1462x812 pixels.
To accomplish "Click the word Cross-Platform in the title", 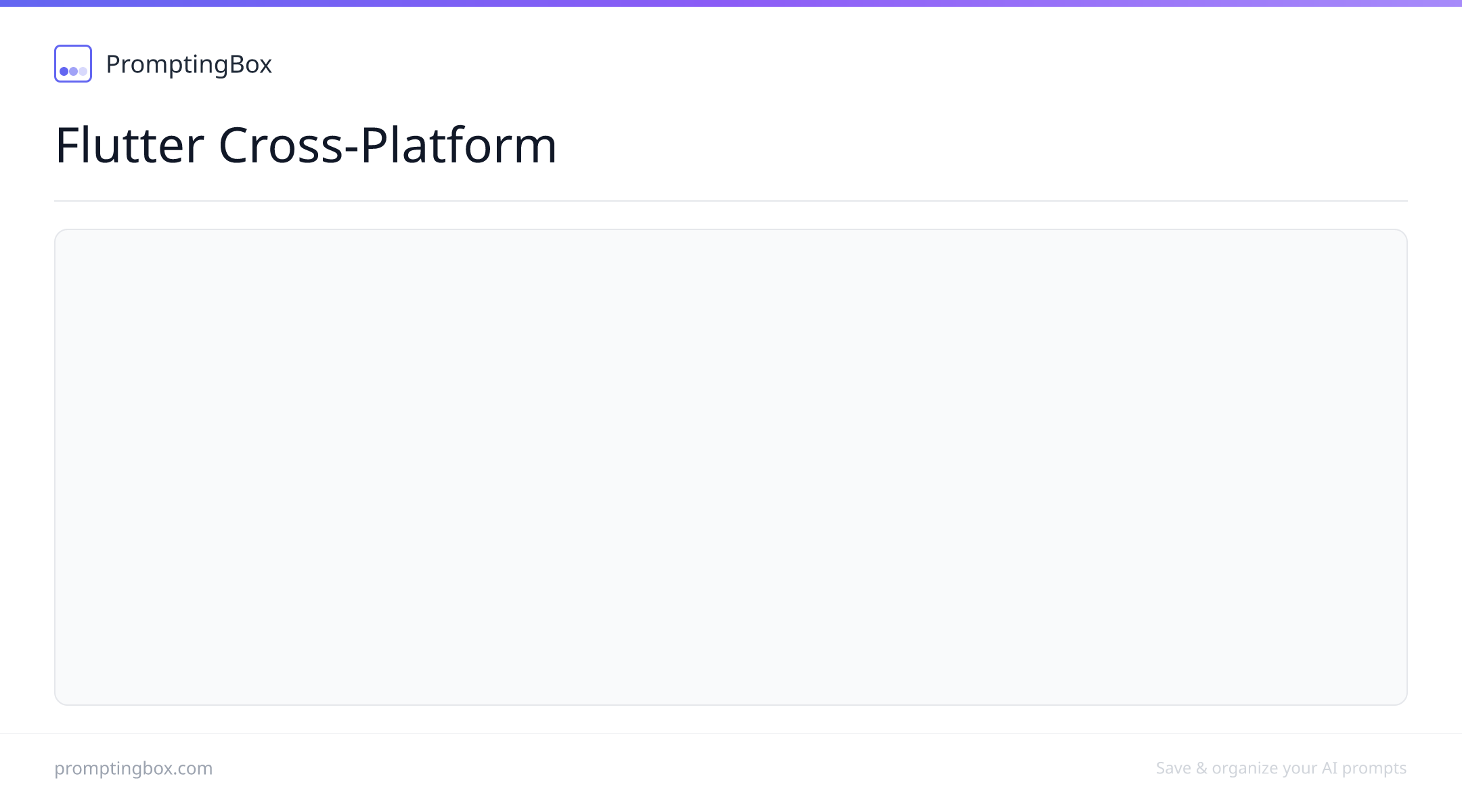I will point(387,145).
